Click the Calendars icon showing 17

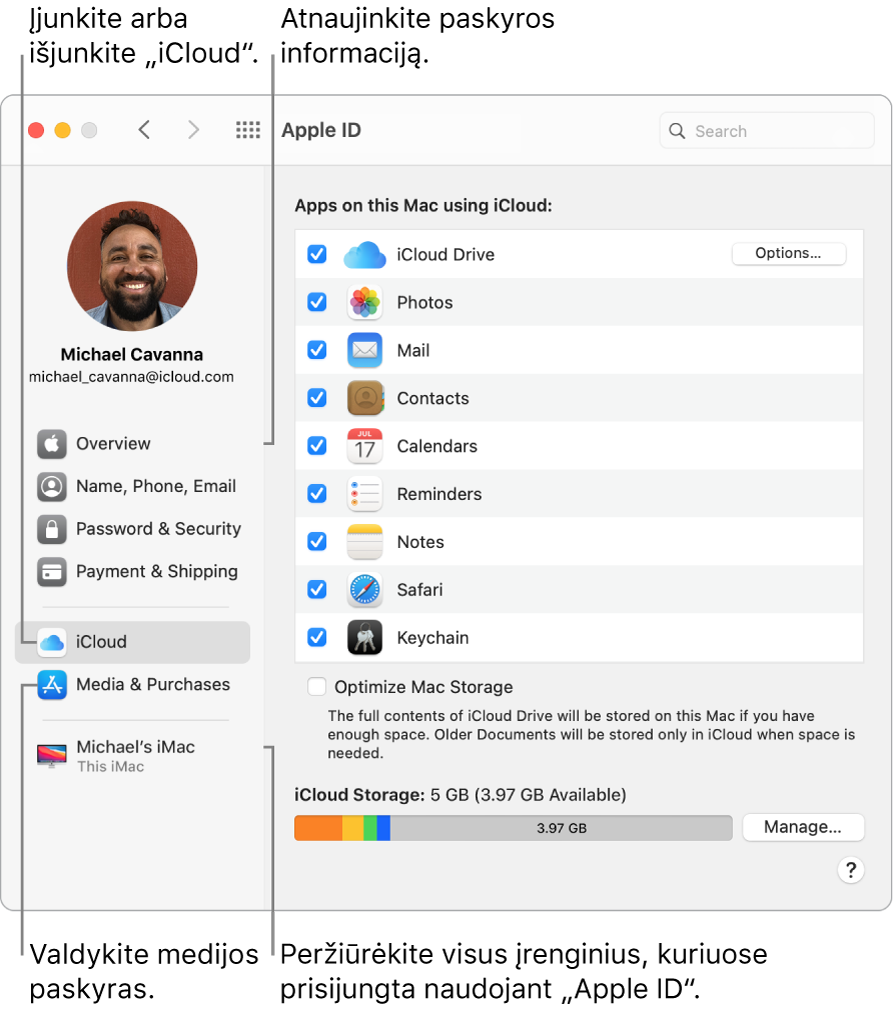click(365, 446)
